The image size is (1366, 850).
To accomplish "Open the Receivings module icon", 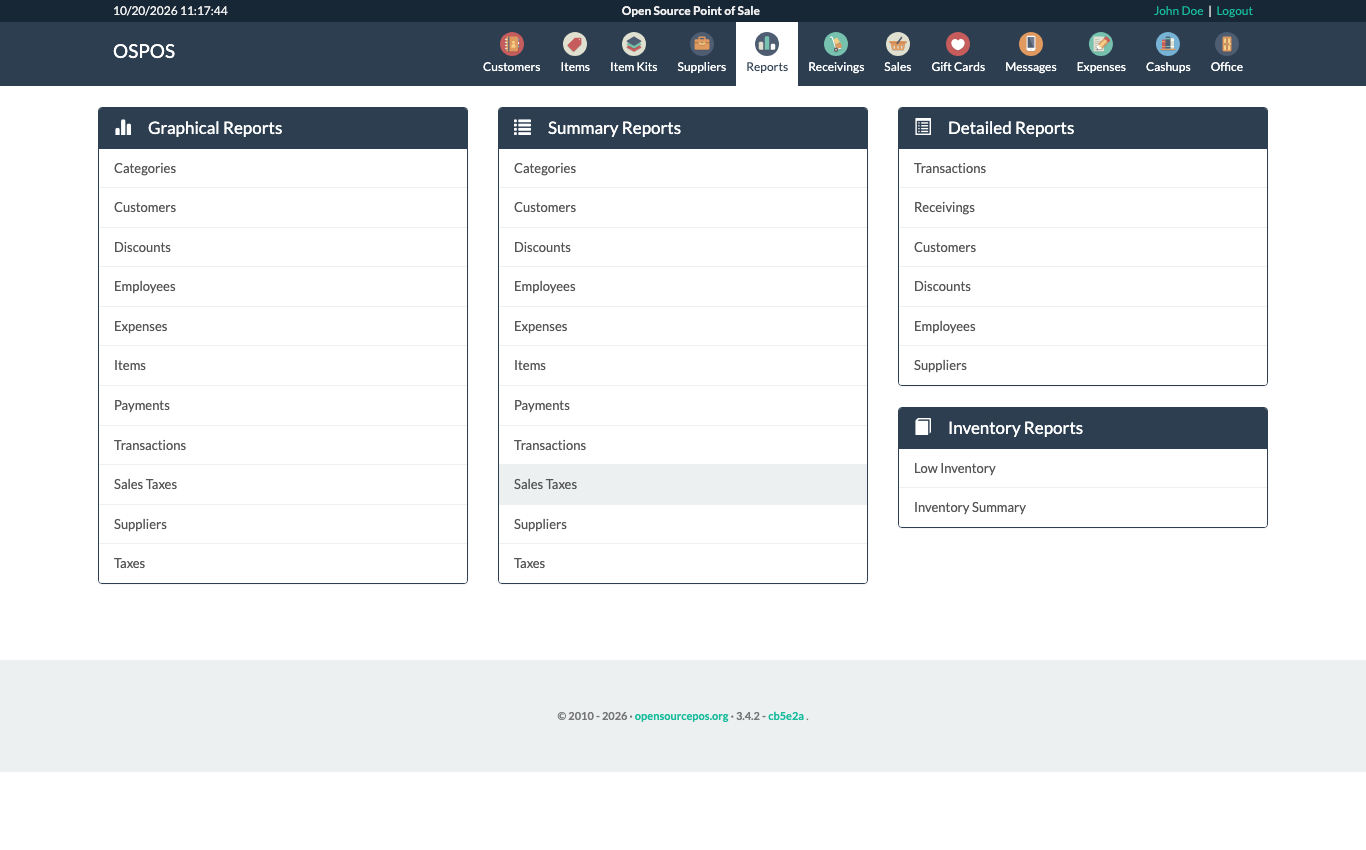I will coord(836,44).
